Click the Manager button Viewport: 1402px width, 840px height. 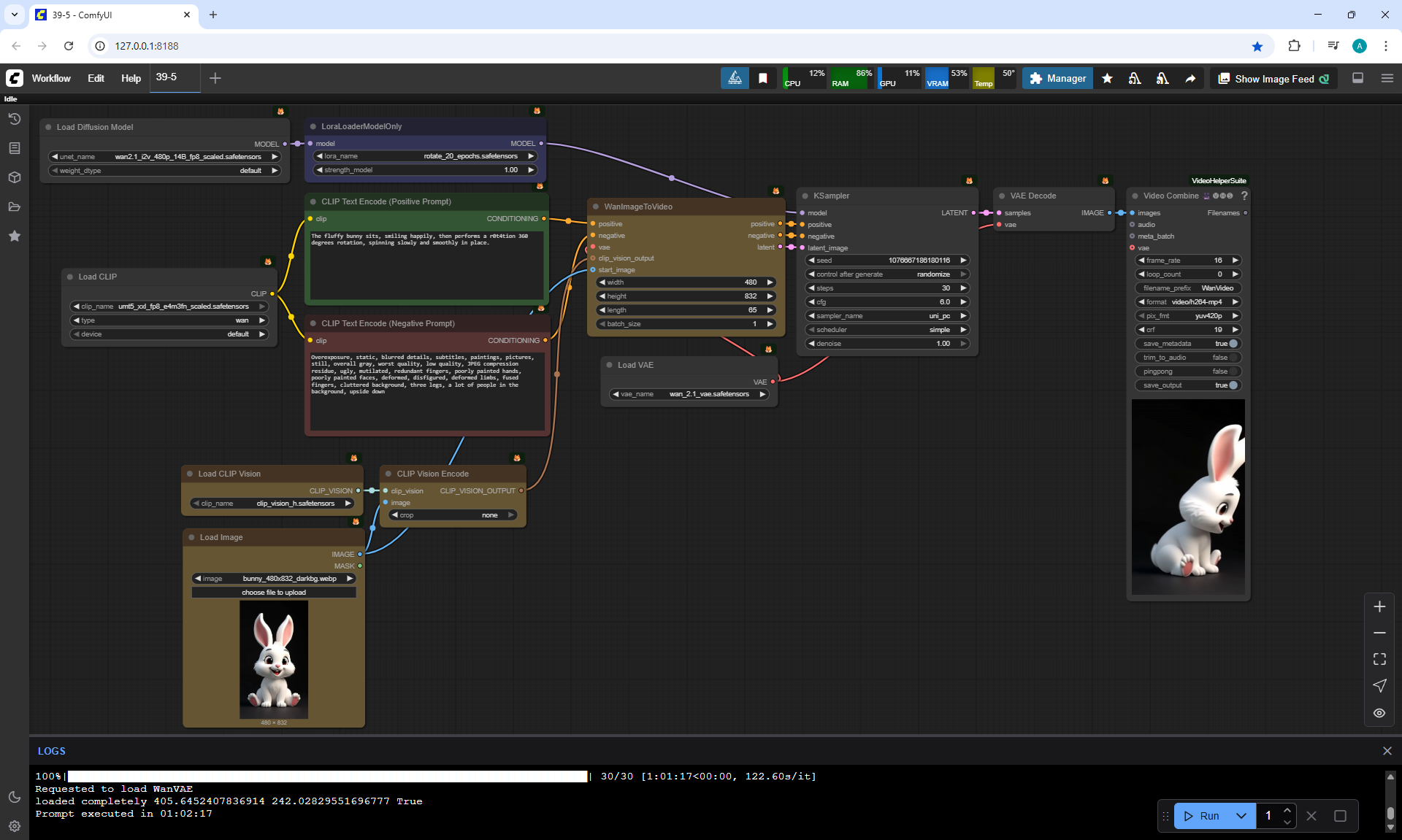click(x=1057, y=79)
